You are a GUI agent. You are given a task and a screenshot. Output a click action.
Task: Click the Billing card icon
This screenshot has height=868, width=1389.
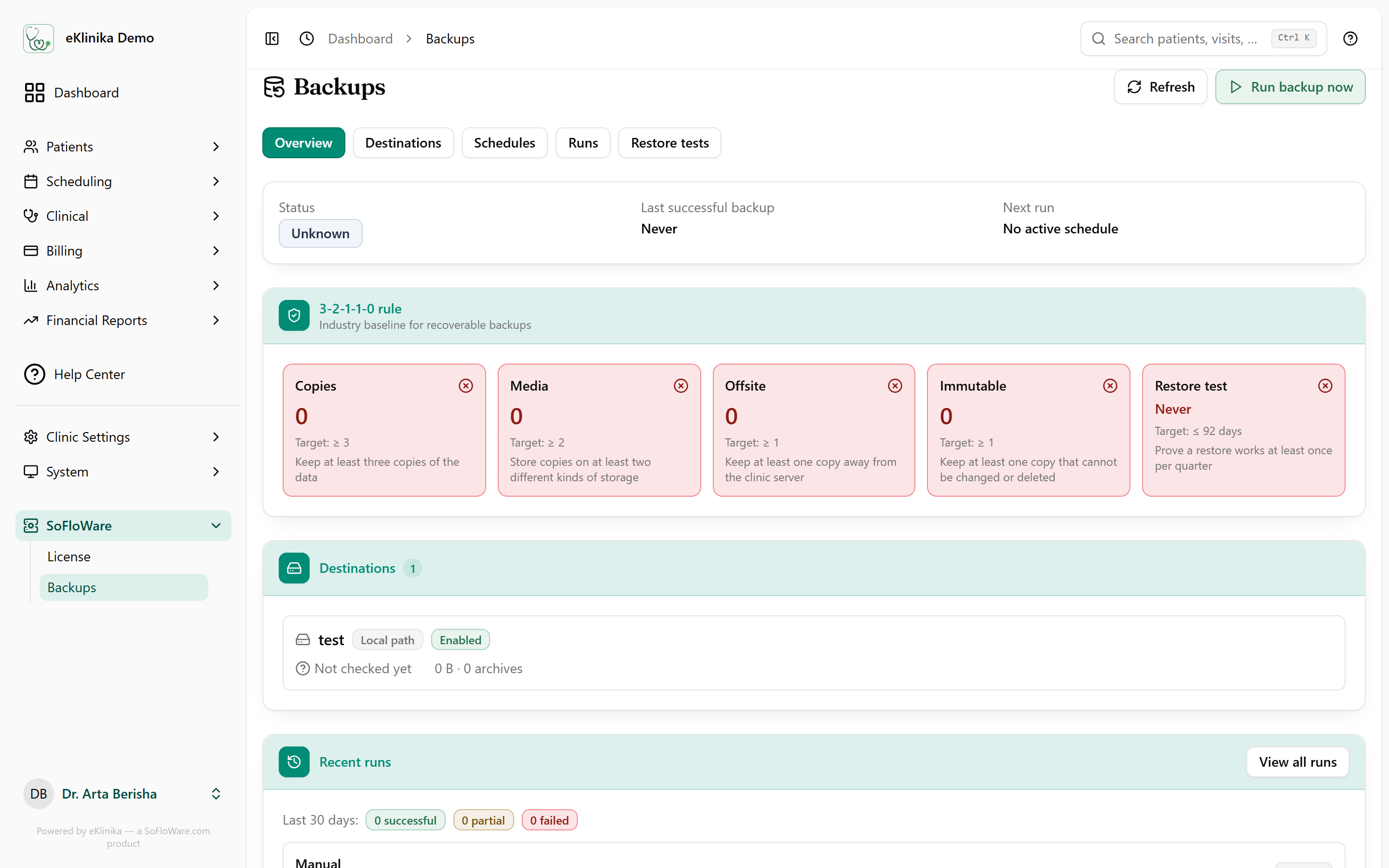coord(31,251)
